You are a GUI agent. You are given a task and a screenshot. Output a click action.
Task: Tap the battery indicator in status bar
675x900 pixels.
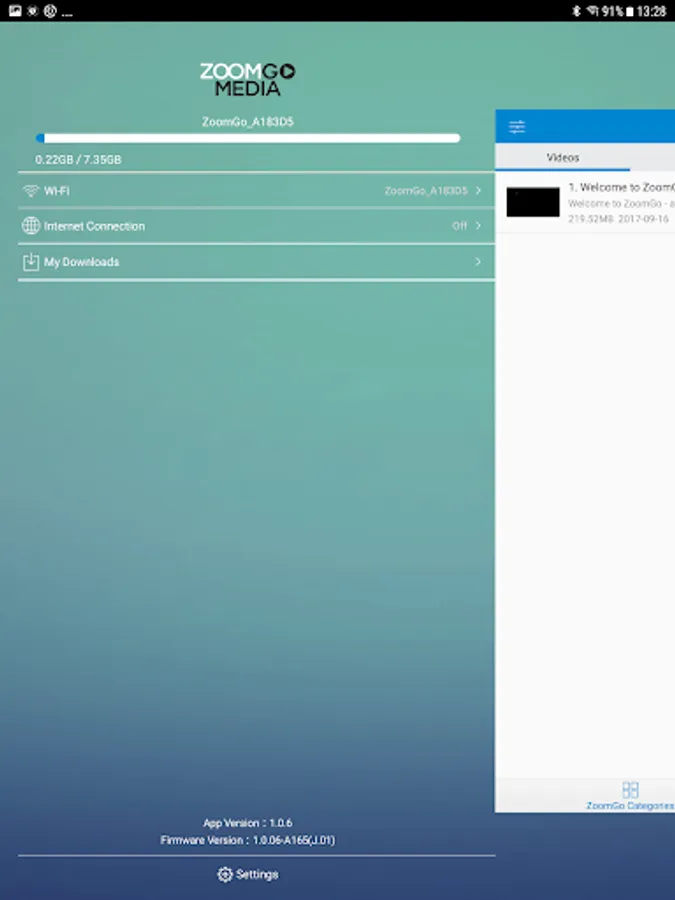point(629,11)
